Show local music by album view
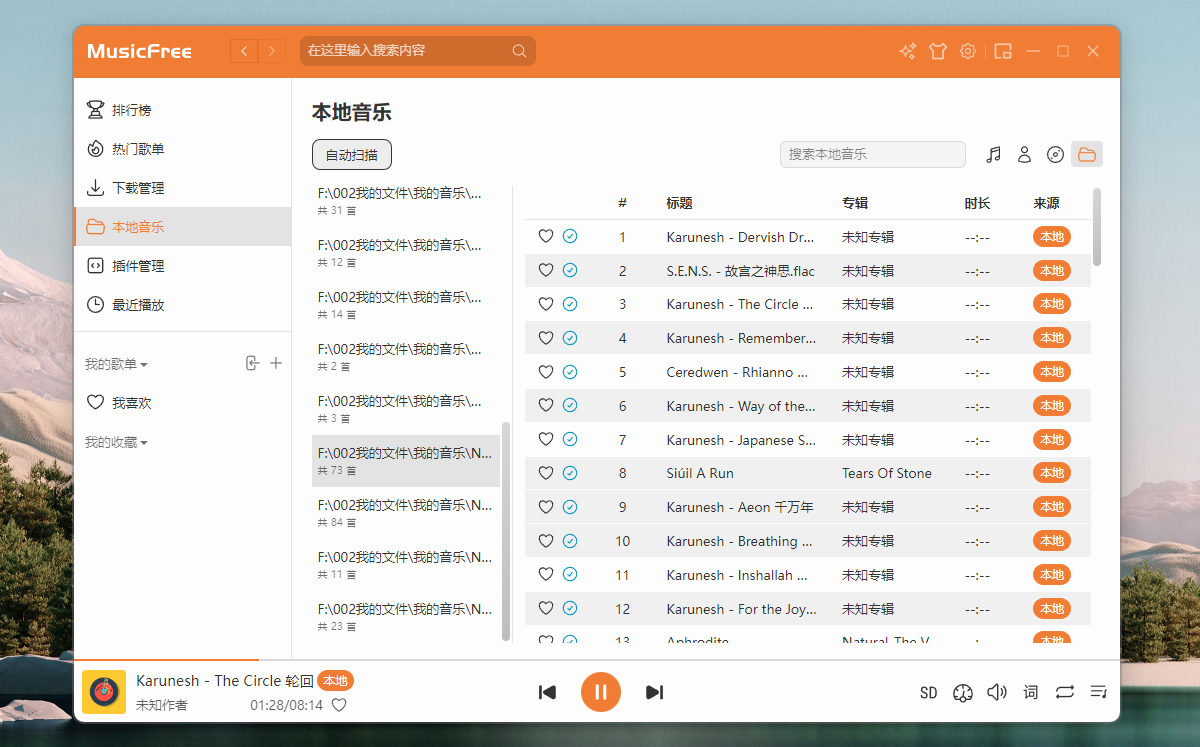 coord(1055,154)
